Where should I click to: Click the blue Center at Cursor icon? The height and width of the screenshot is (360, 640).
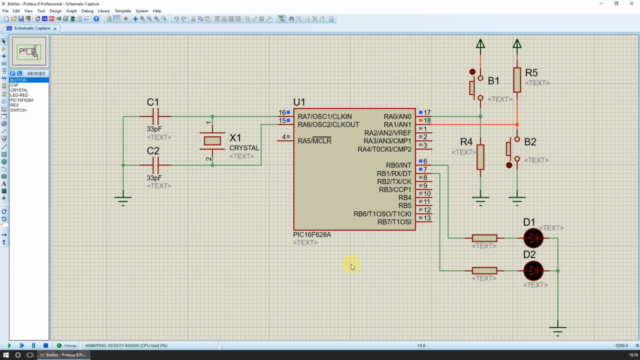[135, 19]
